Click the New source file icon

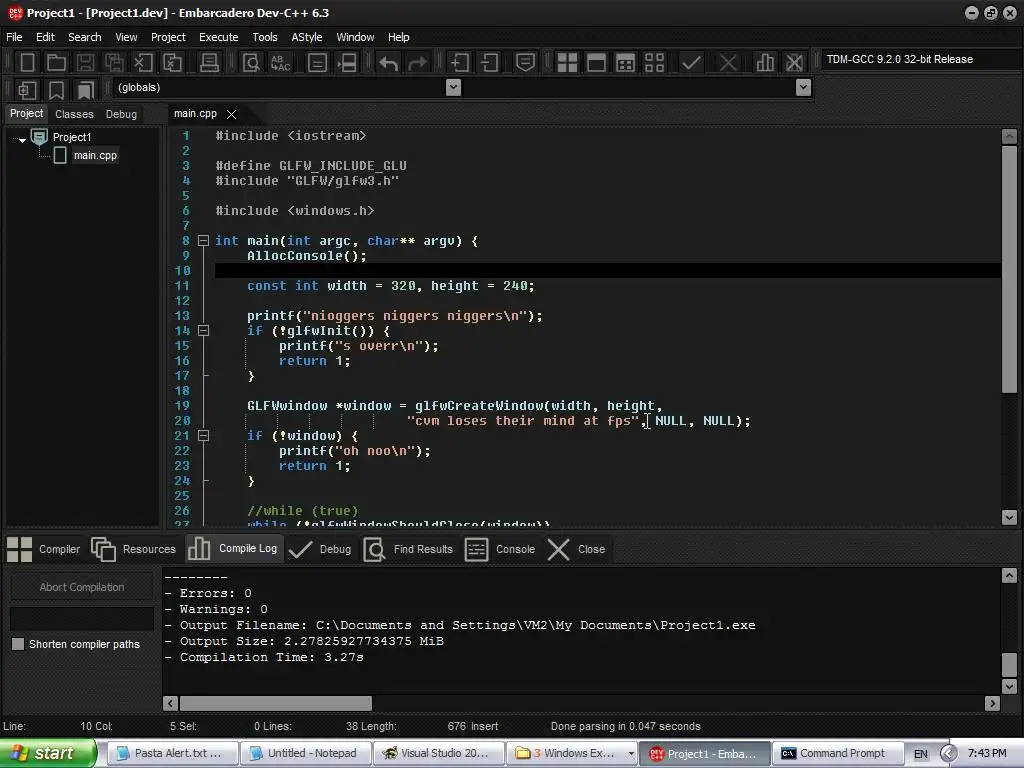(27, 63)
